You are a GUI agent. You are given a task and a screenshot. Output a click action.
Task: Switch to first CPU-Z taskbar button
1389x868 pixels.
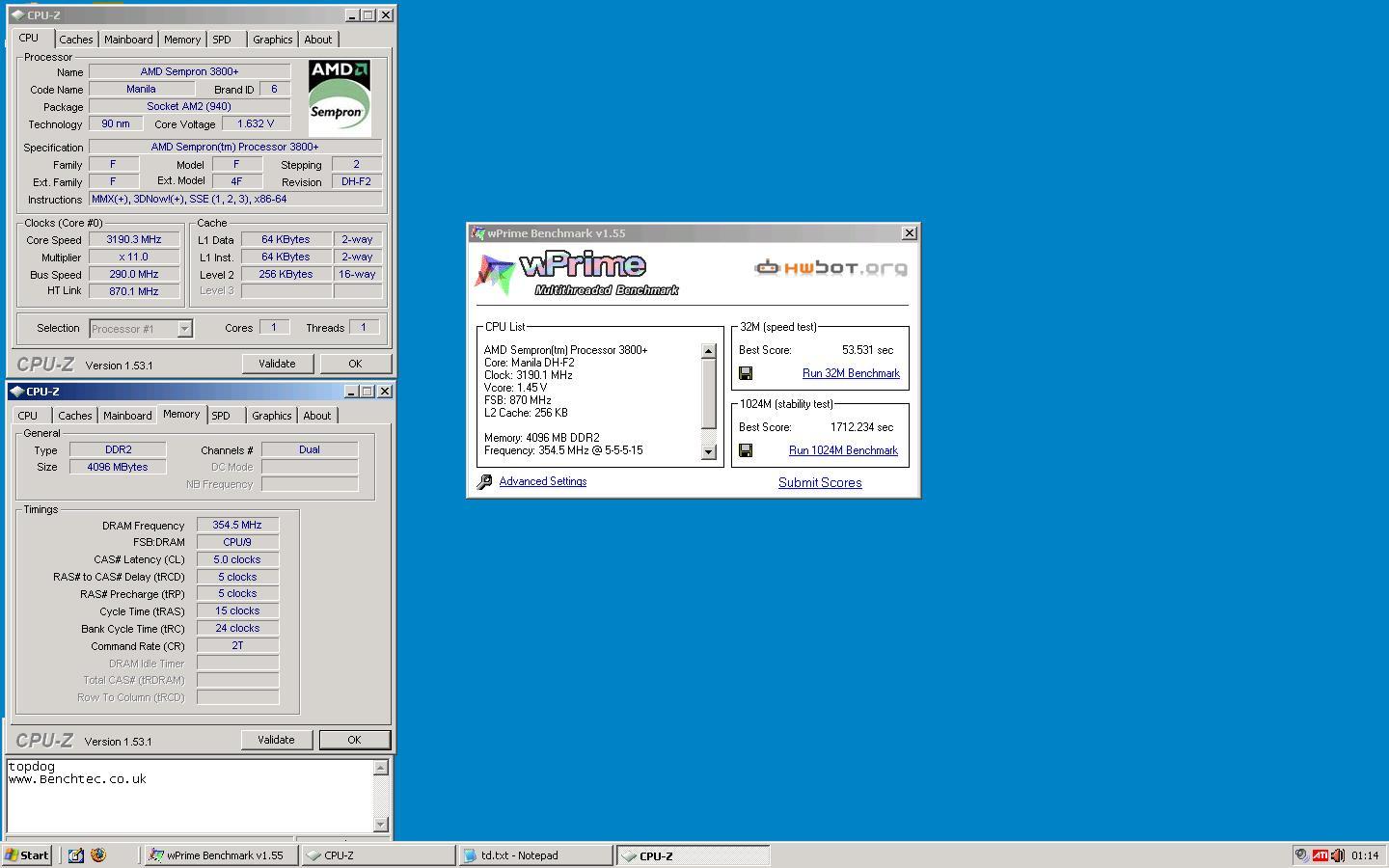378,855
